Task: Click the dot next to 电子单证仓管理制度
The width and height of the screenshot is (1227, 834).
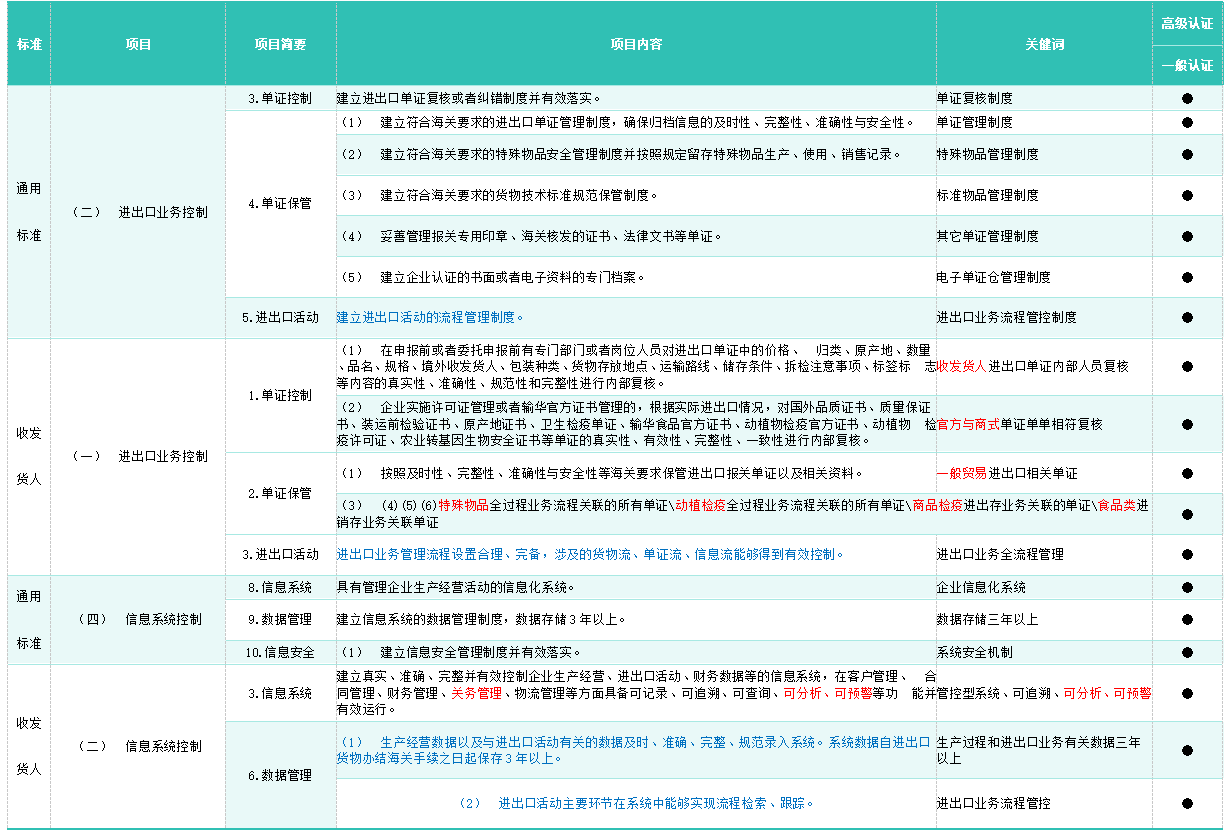Action: point(1187,277)
